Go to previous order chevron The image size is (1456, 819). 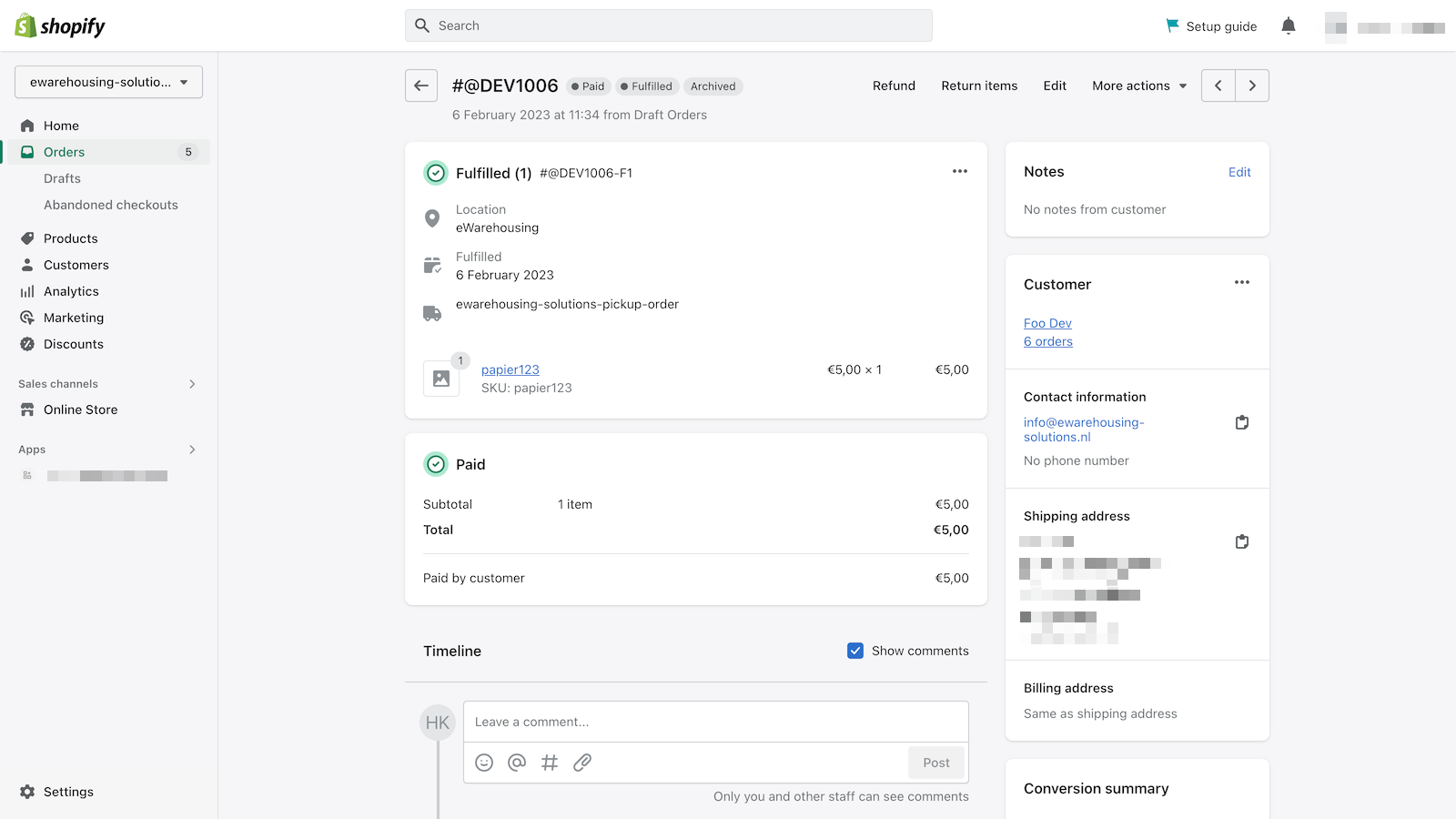[1218, 86]
